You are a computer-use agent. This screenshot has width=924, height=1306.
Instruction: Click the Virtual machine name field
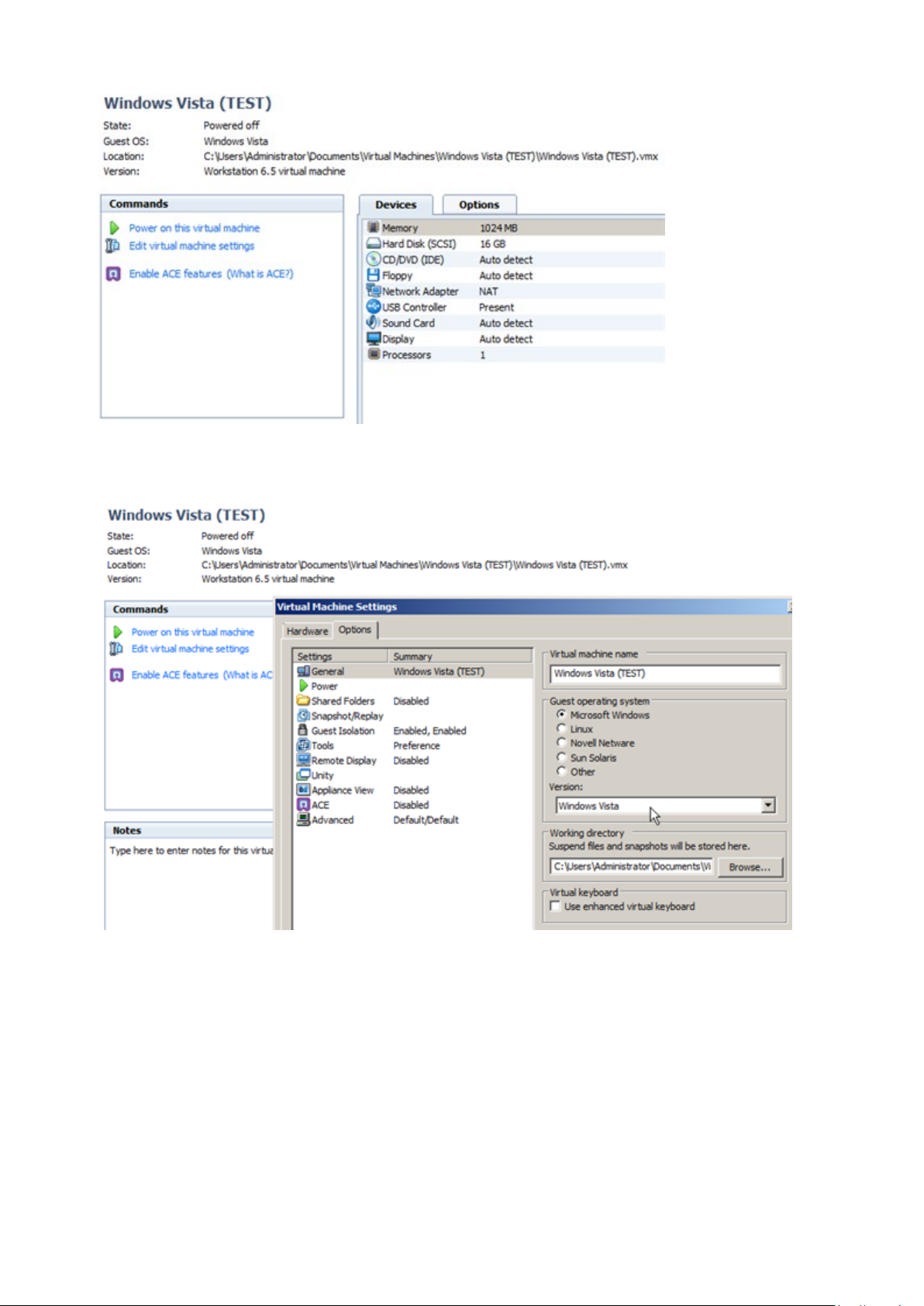point(665,674)
